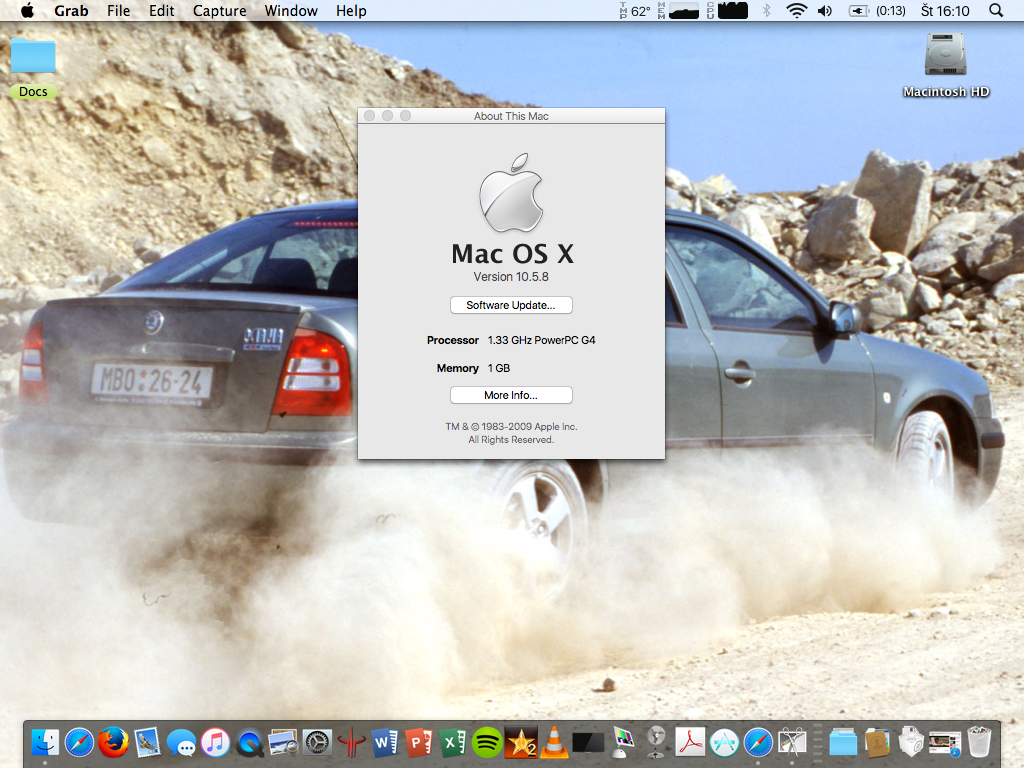
Task: Open System Preferences gear icon
Action: pos(317,743)
